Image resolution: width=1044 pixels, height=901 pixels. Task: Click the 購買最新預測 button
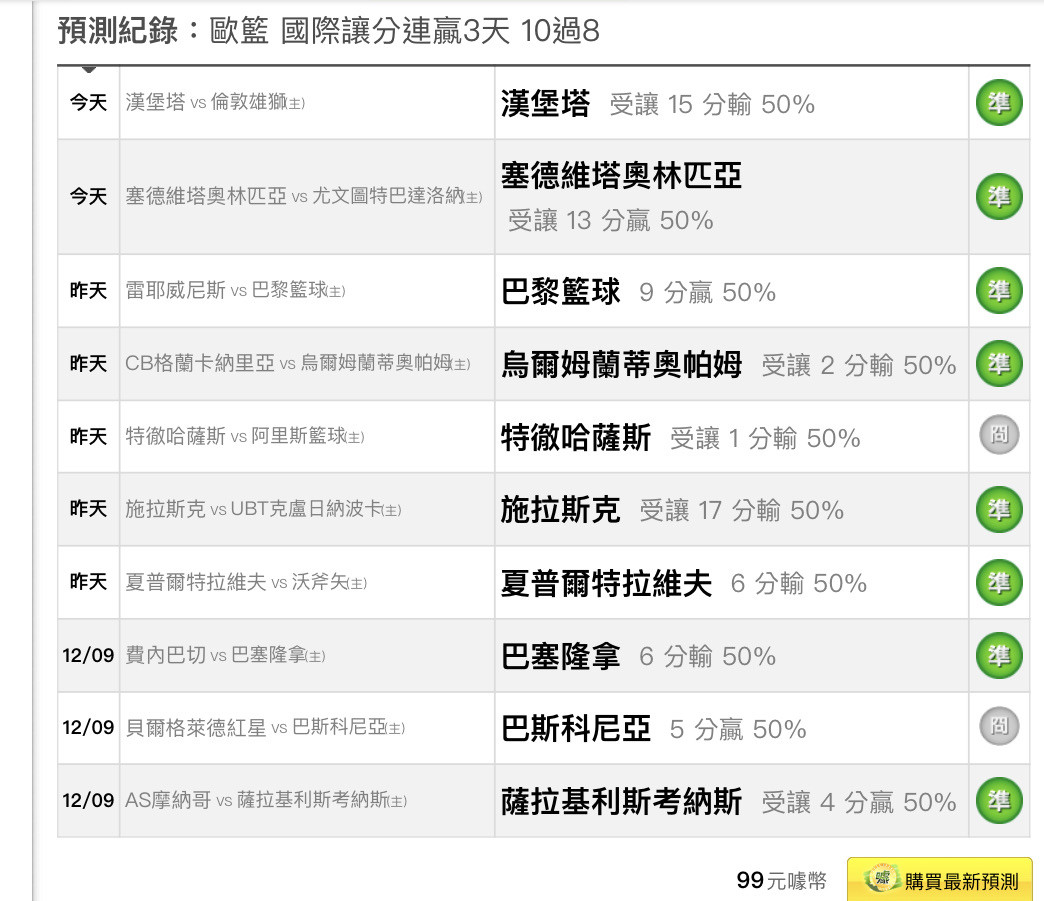pyautogui.click(x=939, y=880)
